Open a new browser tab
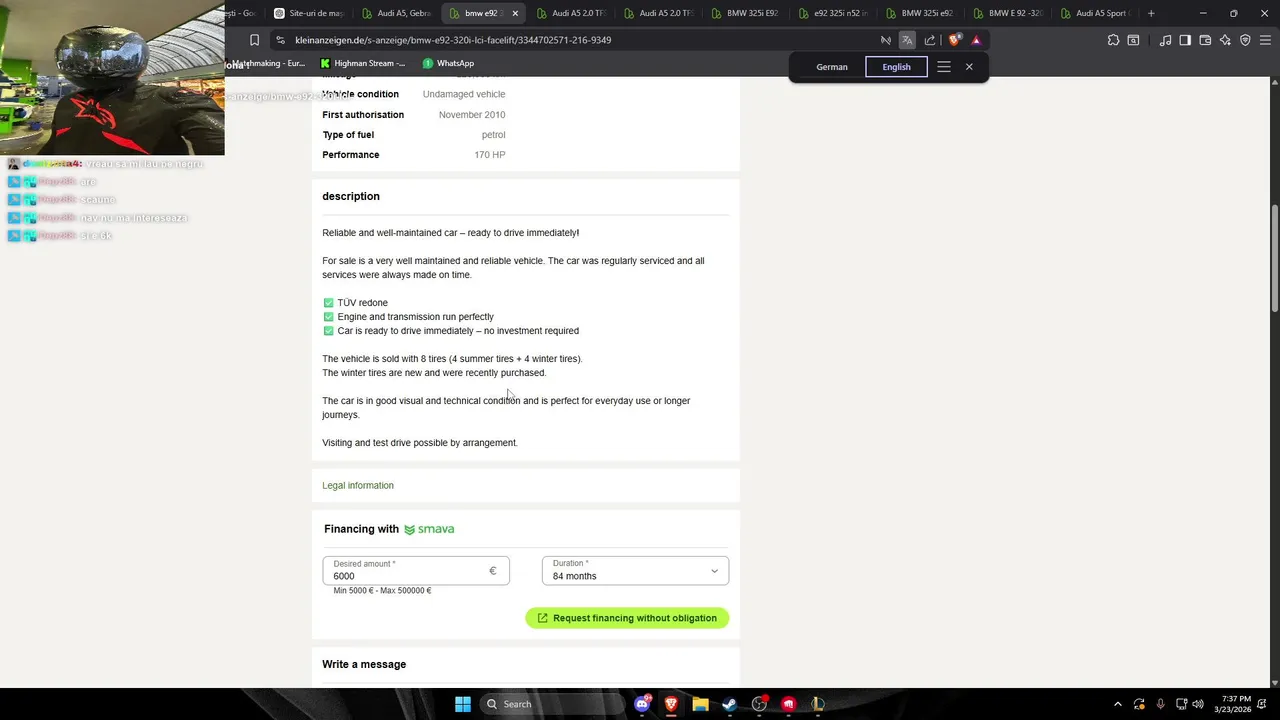 [1151, 13]
